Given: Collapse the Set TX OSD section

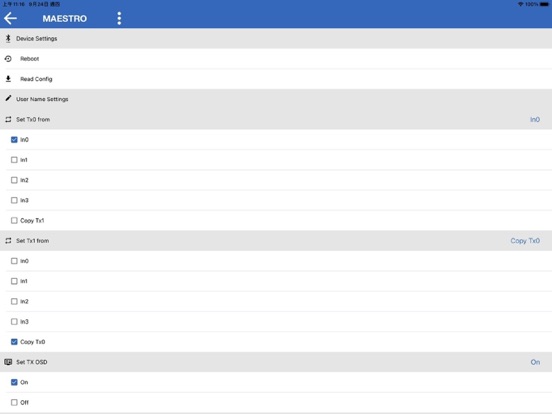Looking at the screenshot, I should (x=276, y=362).
